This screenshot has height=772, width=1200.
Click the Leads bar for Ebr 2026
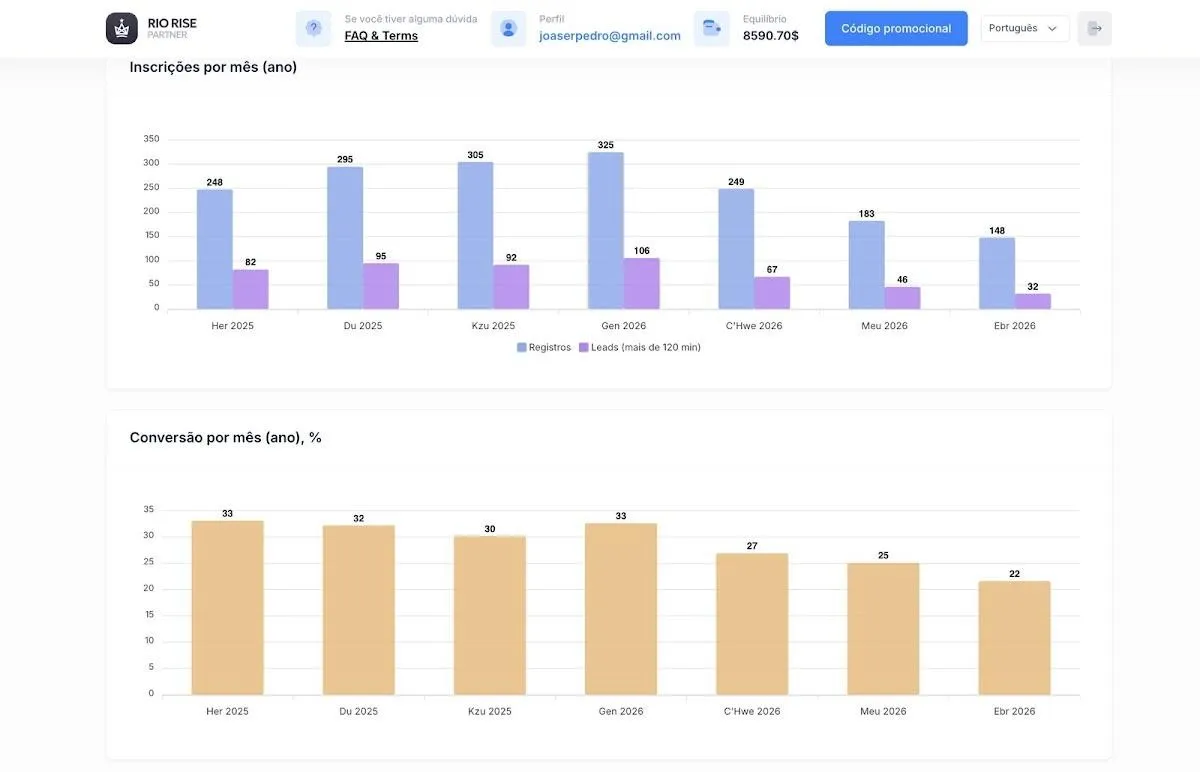click(1033, 301)
